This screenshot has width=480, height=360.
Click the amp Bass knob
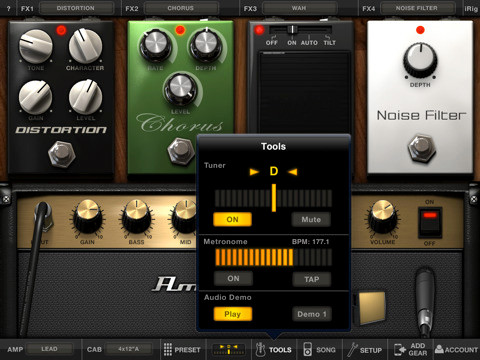137,216
